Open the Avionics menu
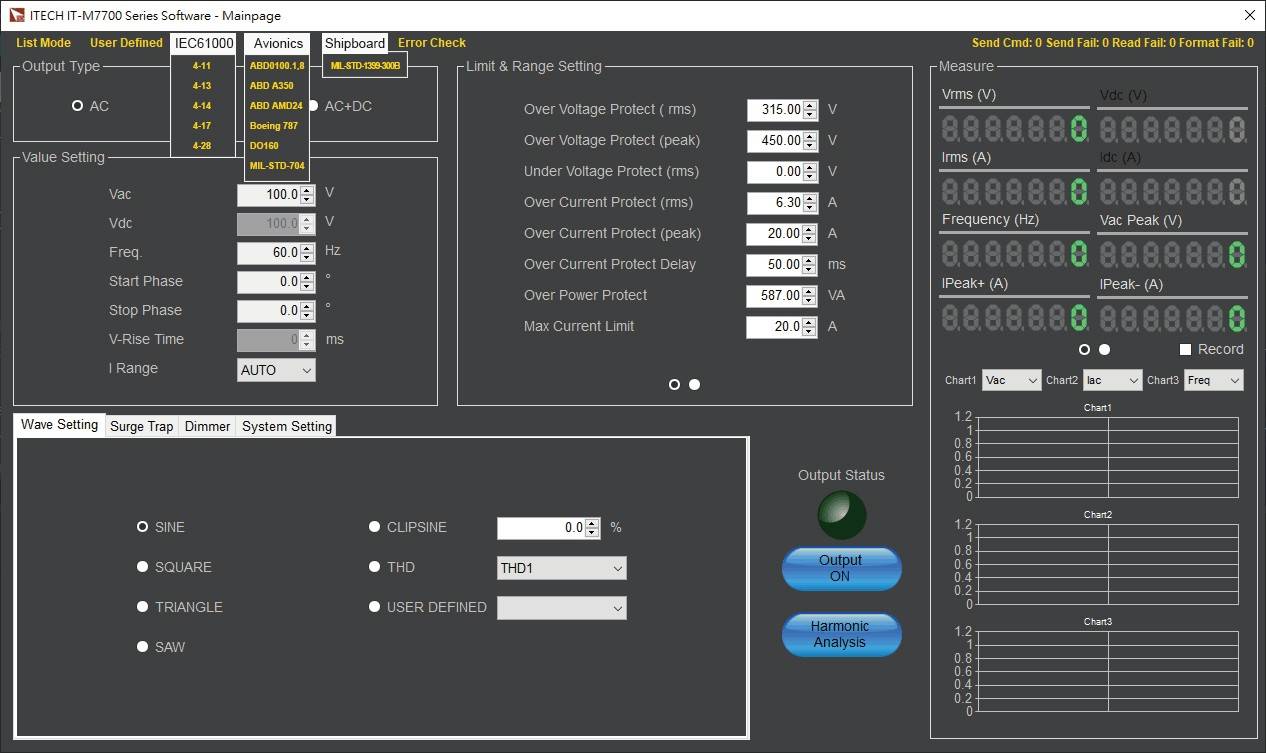Viewport: 1266px width, 753px height. click(278, 43)
